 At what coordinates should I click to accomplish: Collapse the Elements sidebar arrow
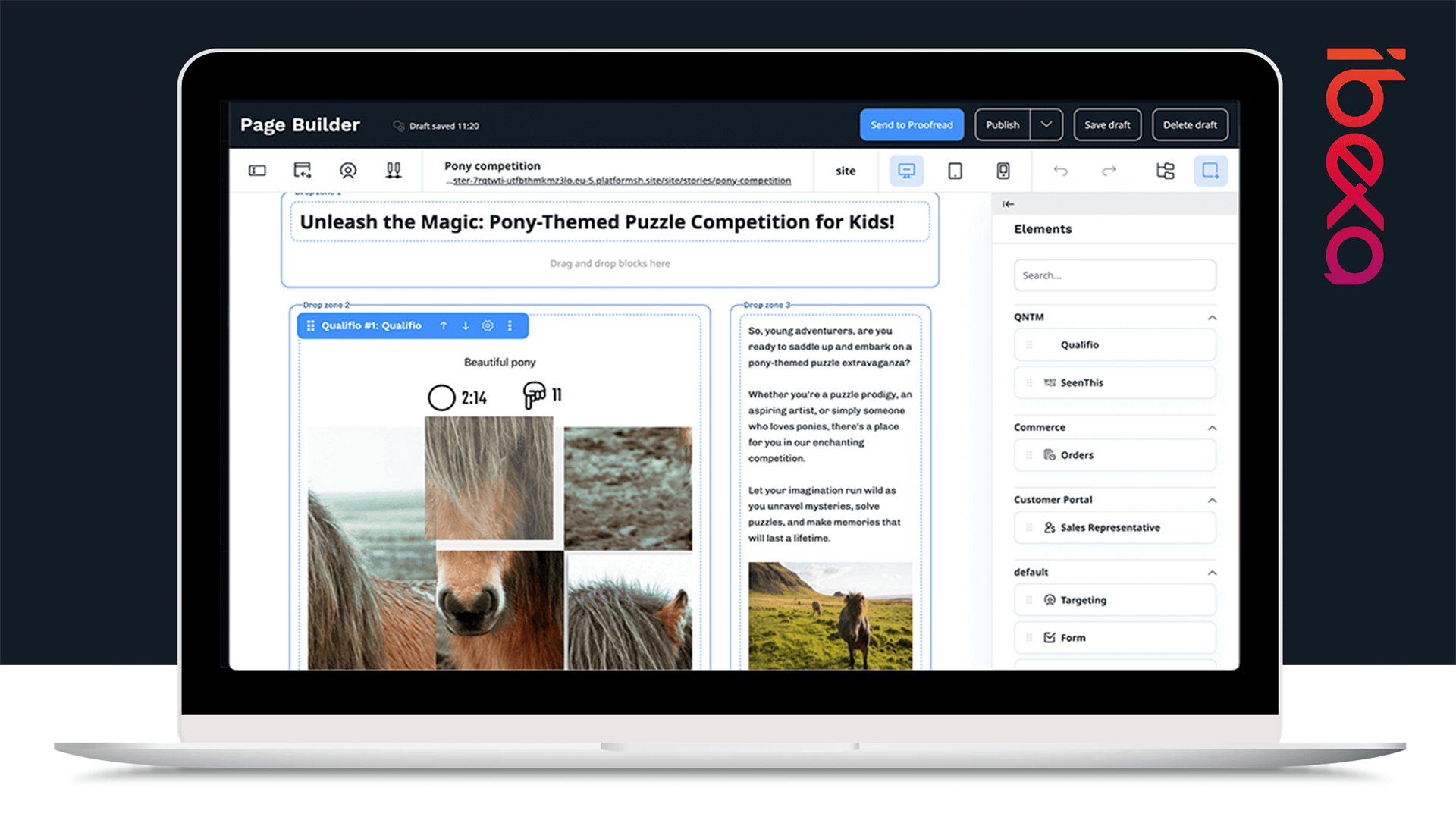(1008, 204)
